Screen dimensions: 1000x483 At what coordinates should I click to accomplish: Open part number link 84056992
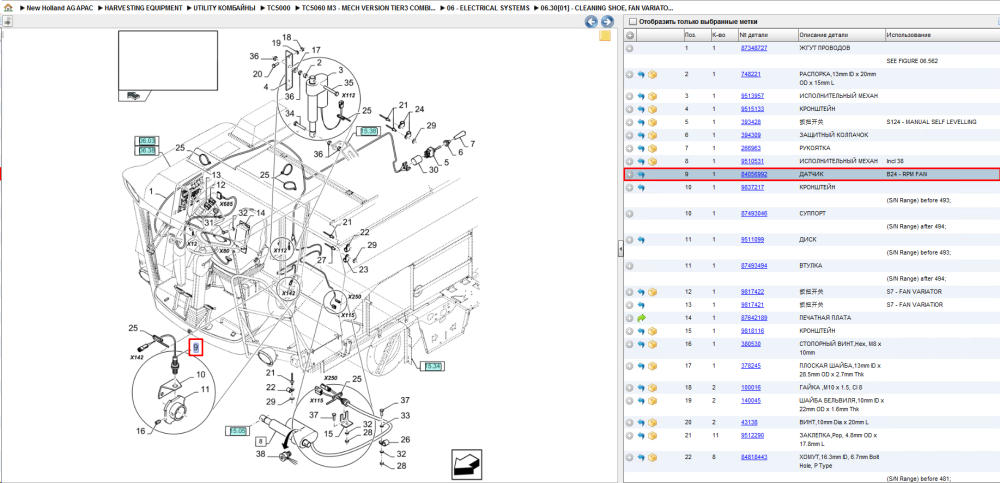coord(753,174)
